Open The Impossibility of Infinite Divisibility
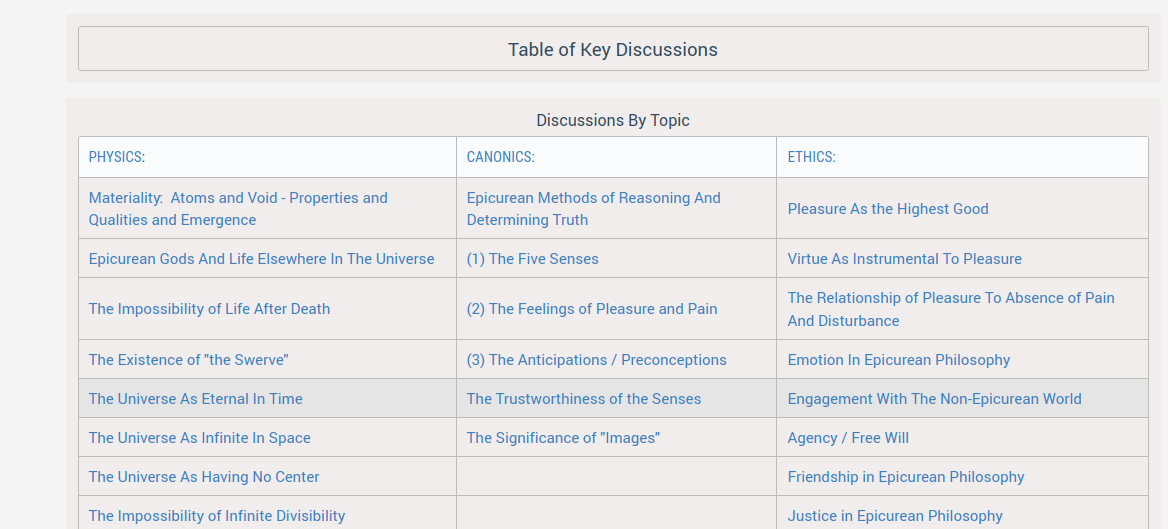Screen dimensions: 1168x529 [217, 516]
